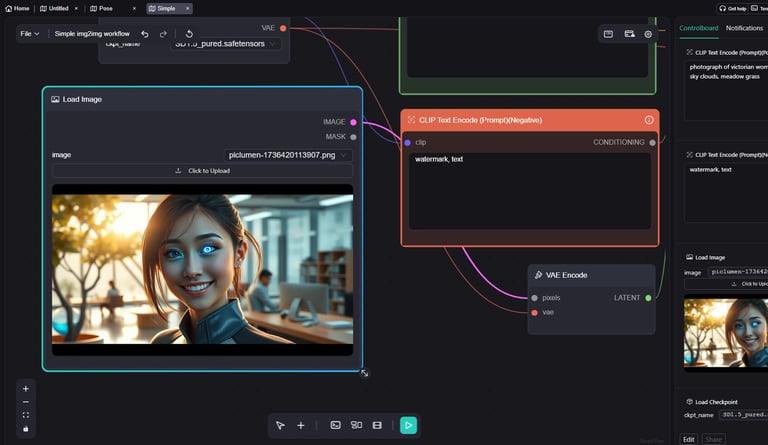Add a node with bottom toolbar plus
768x445 pixels.
pos(301,425)
